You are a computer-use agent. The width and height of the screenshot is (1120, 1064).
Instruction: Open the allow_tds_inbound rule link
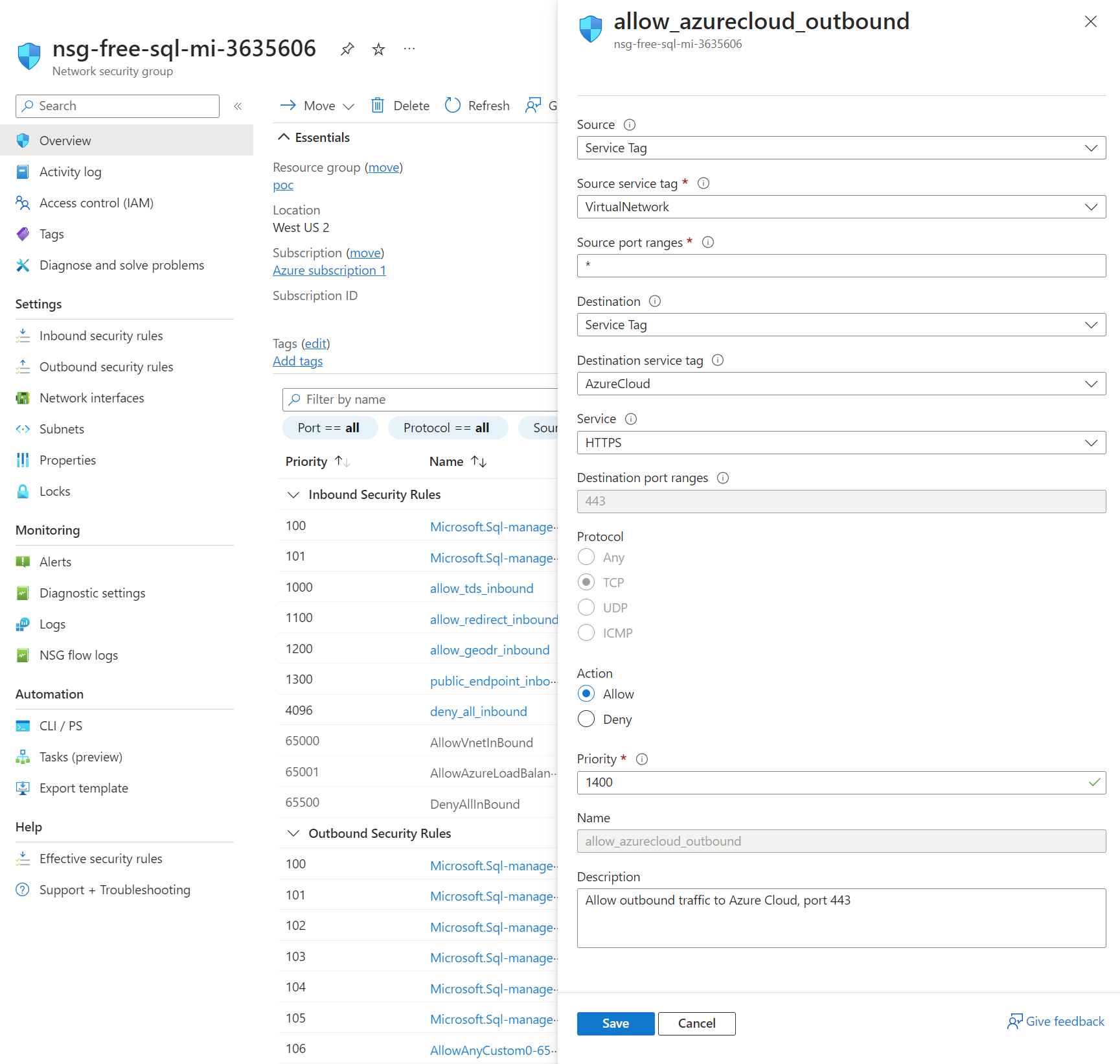click(x=481, y=588)
